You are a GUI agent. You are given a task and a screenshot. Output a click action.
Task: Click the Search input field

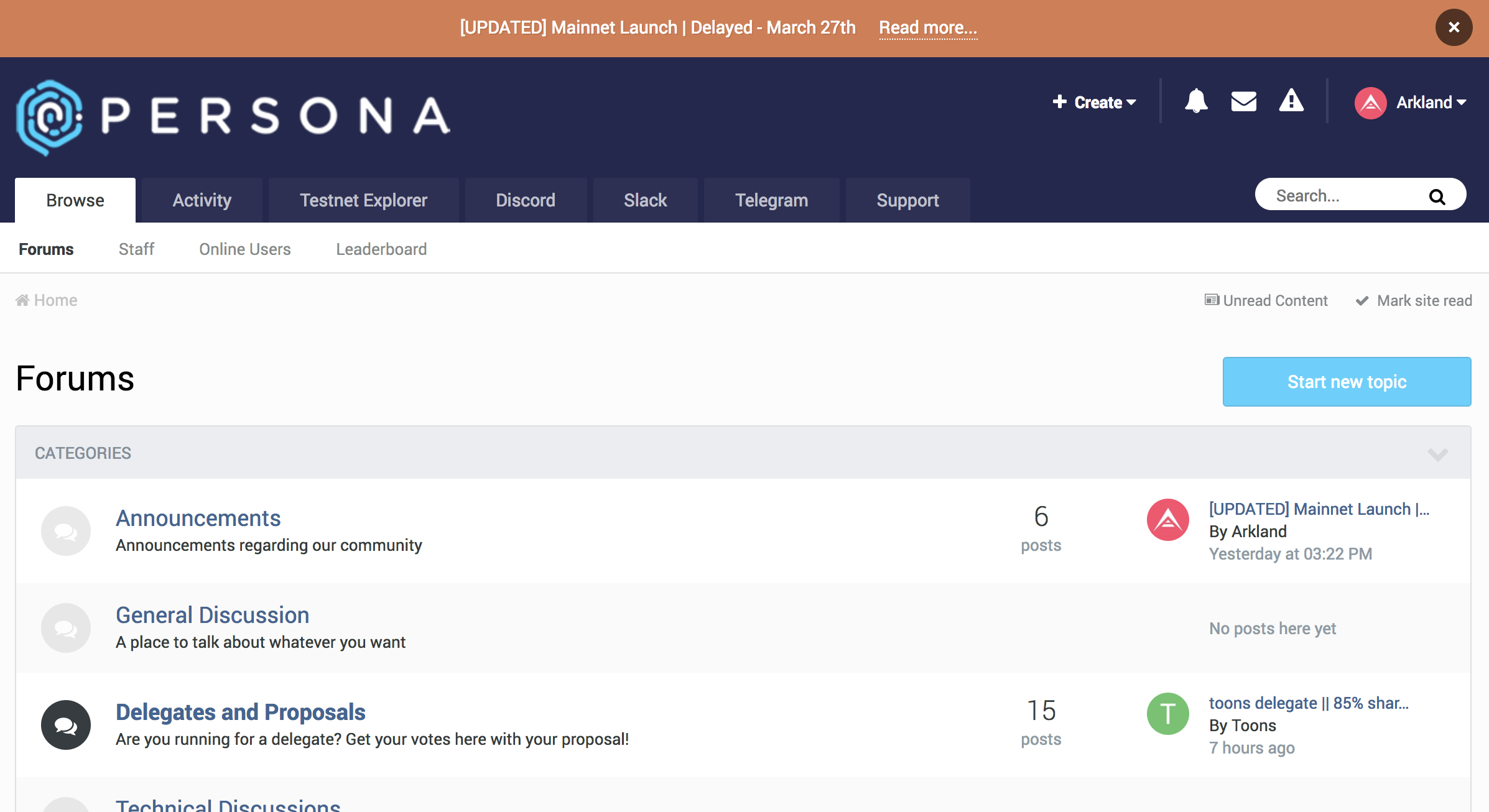pos(1356,196)
